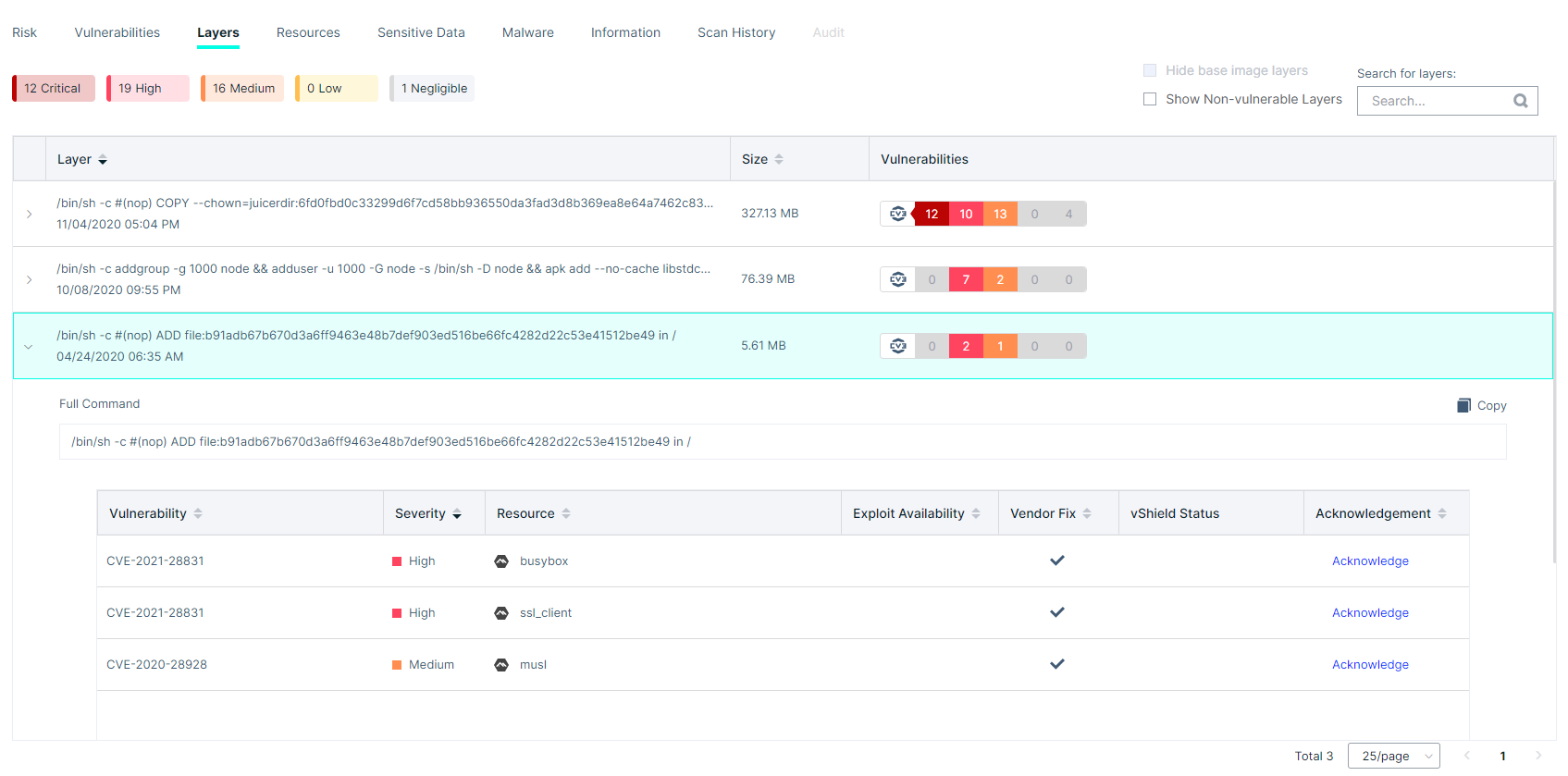Toggle the 16 Medium severity filter
Image resolution: width=1568 pixels, height=776 pixels.
click(x=242, y=89)
